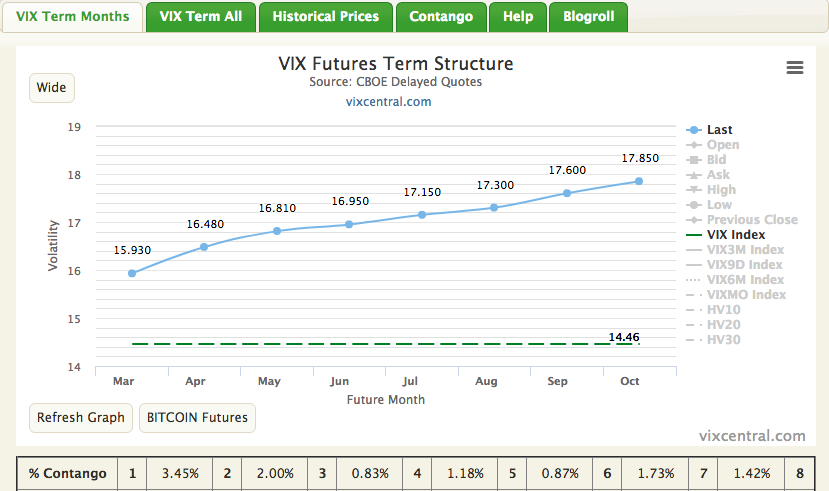
Task: Toggle the Last series in legend
Action: pyautogui.click(x=719, y=130)
